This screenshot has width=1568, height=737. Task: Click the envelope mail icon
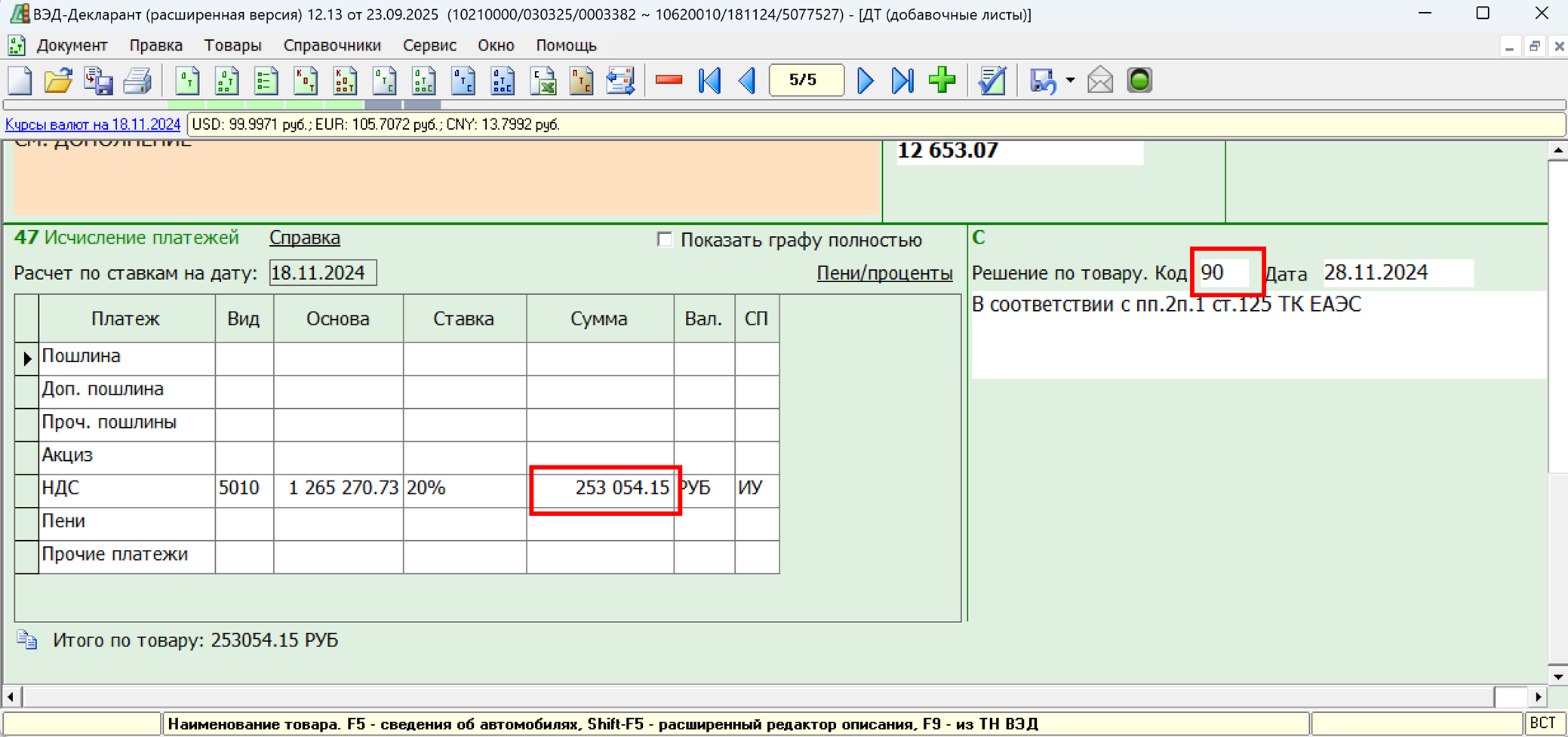click(x=1100, y=81)
